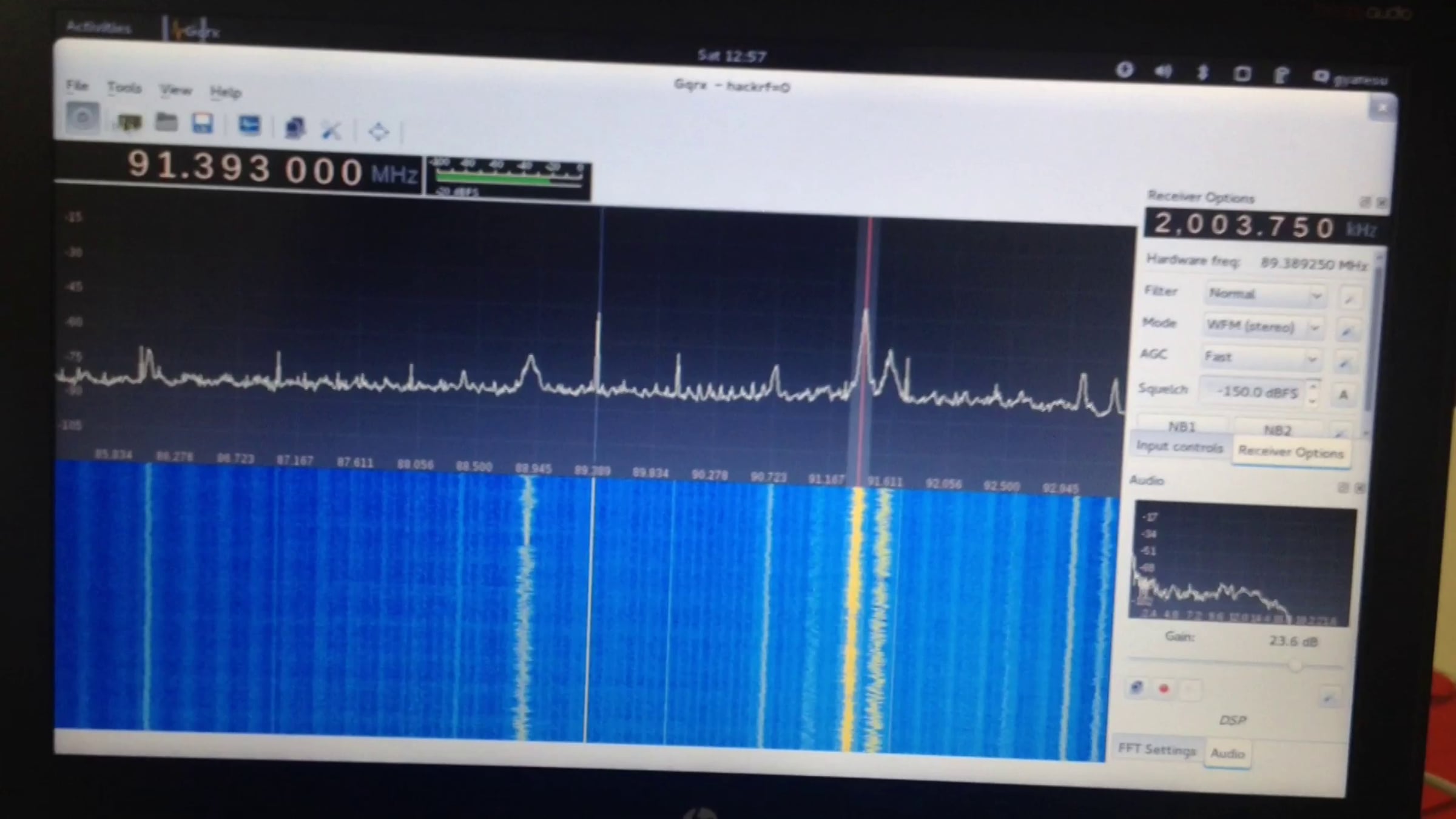Click the auto squelch A button
The height and width of the screenshot is (819, 1456).
1343,396
